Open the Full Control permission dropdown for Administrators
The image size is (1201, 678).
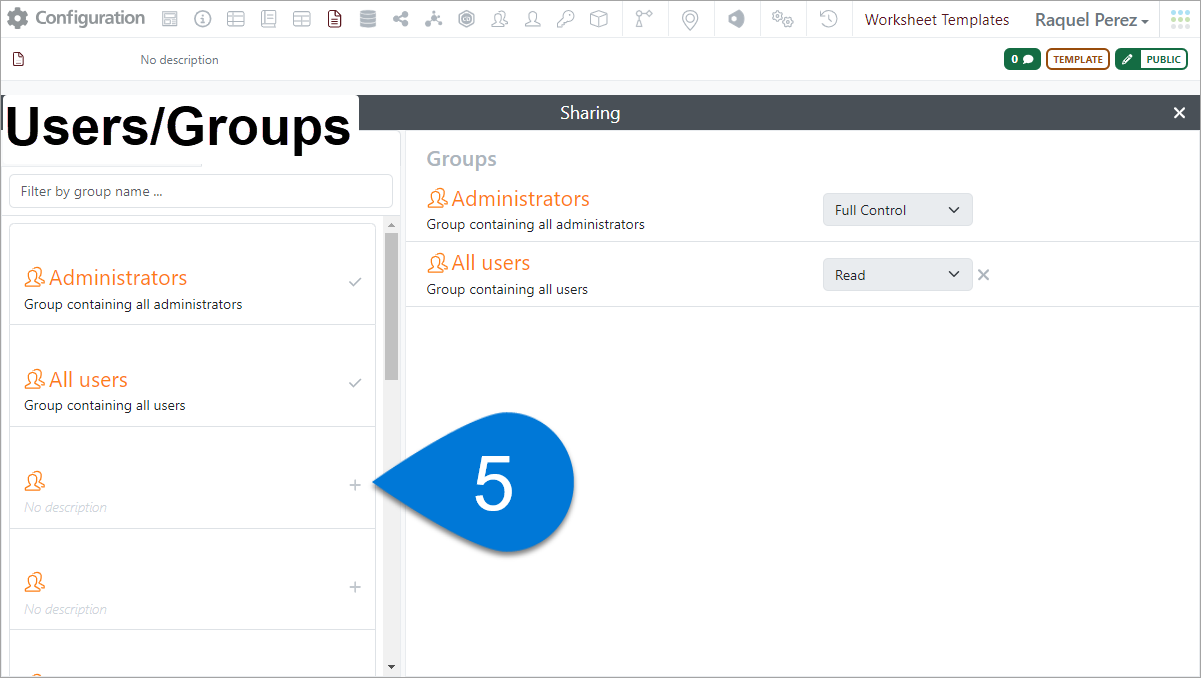(897, 209)
